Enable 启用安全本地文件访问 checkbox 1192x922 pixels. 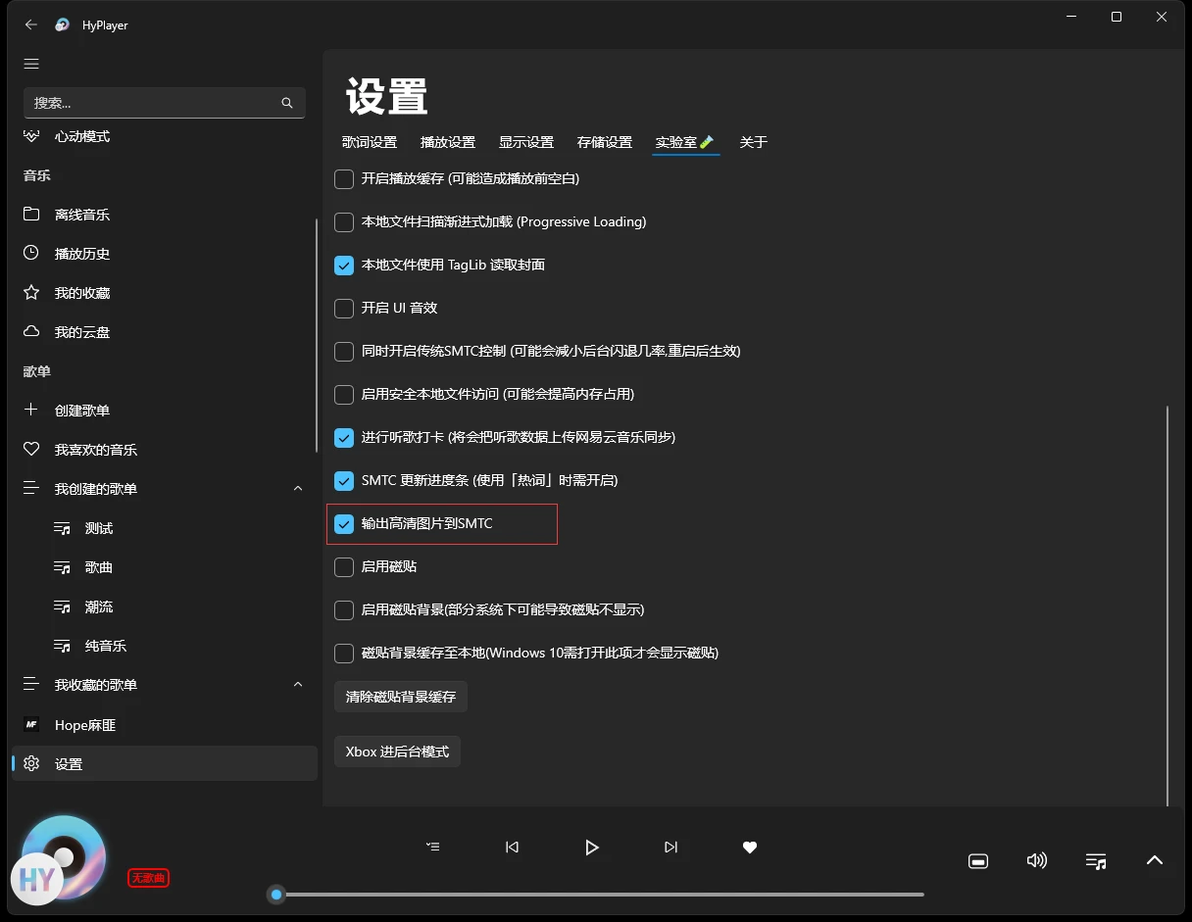[344, 394]
